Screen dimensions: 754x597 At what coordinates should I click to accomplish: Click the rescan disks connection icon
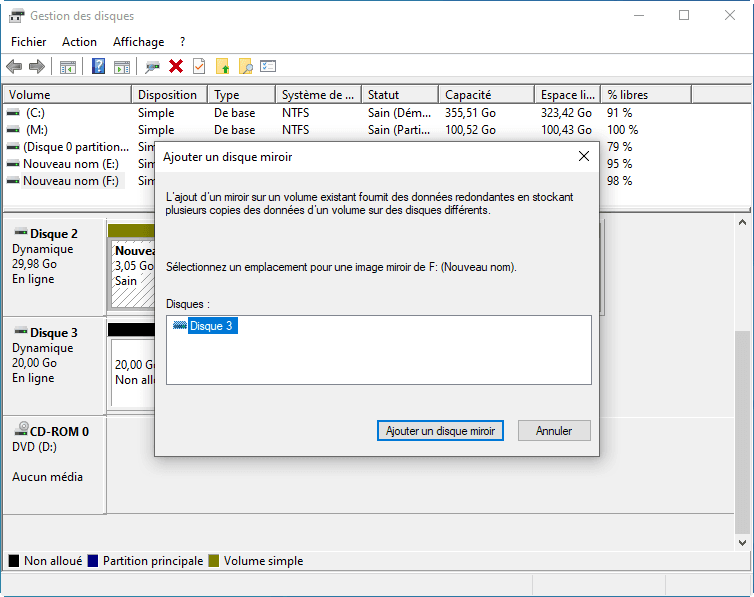(152, 67)
